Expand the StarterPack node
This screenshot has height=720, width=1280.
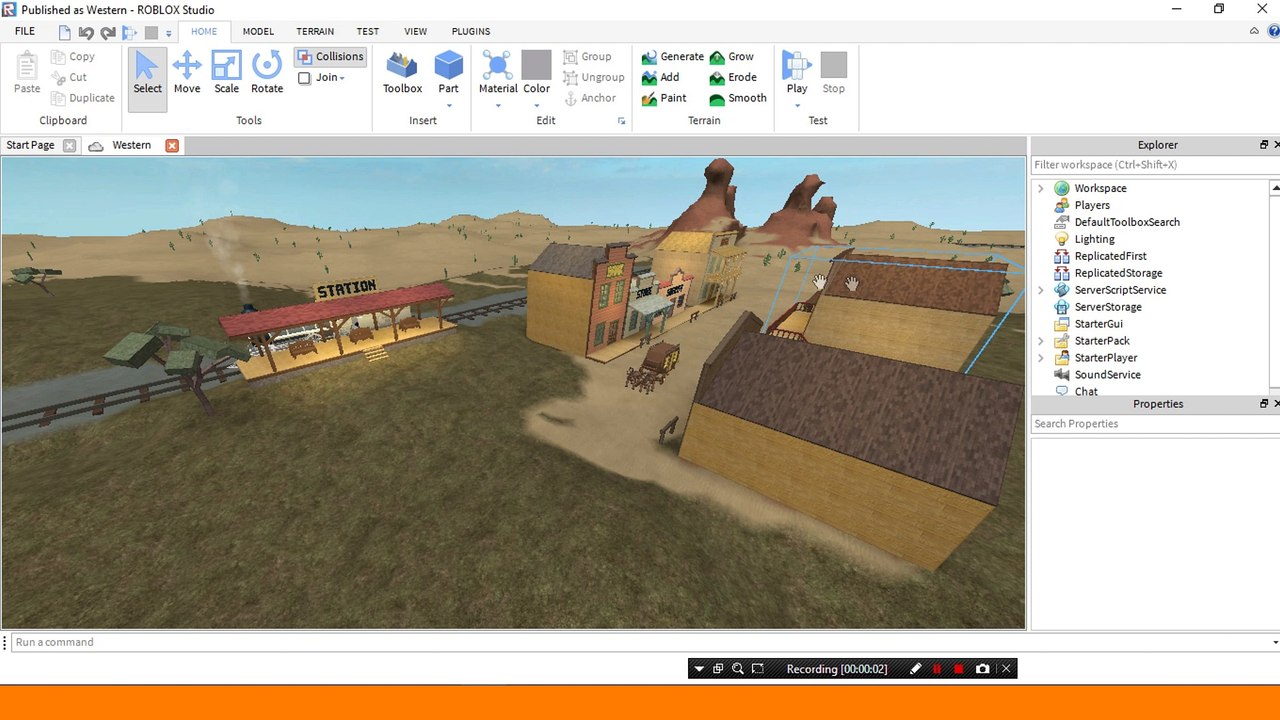point(1041,341)
